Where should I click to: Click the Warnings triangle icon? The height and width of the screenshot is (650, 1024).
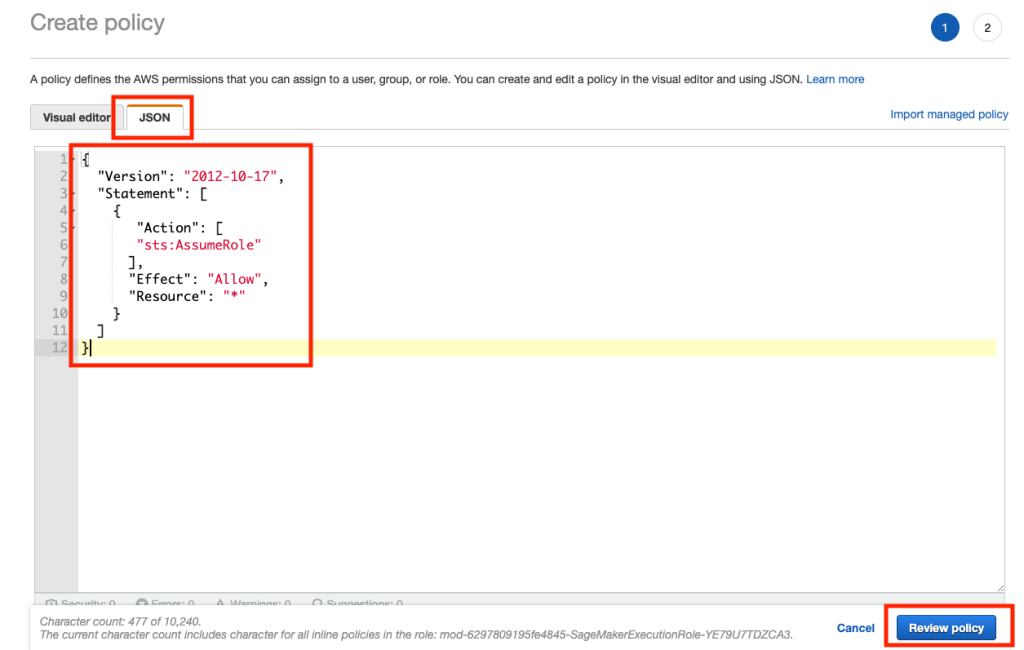(220, 603)
